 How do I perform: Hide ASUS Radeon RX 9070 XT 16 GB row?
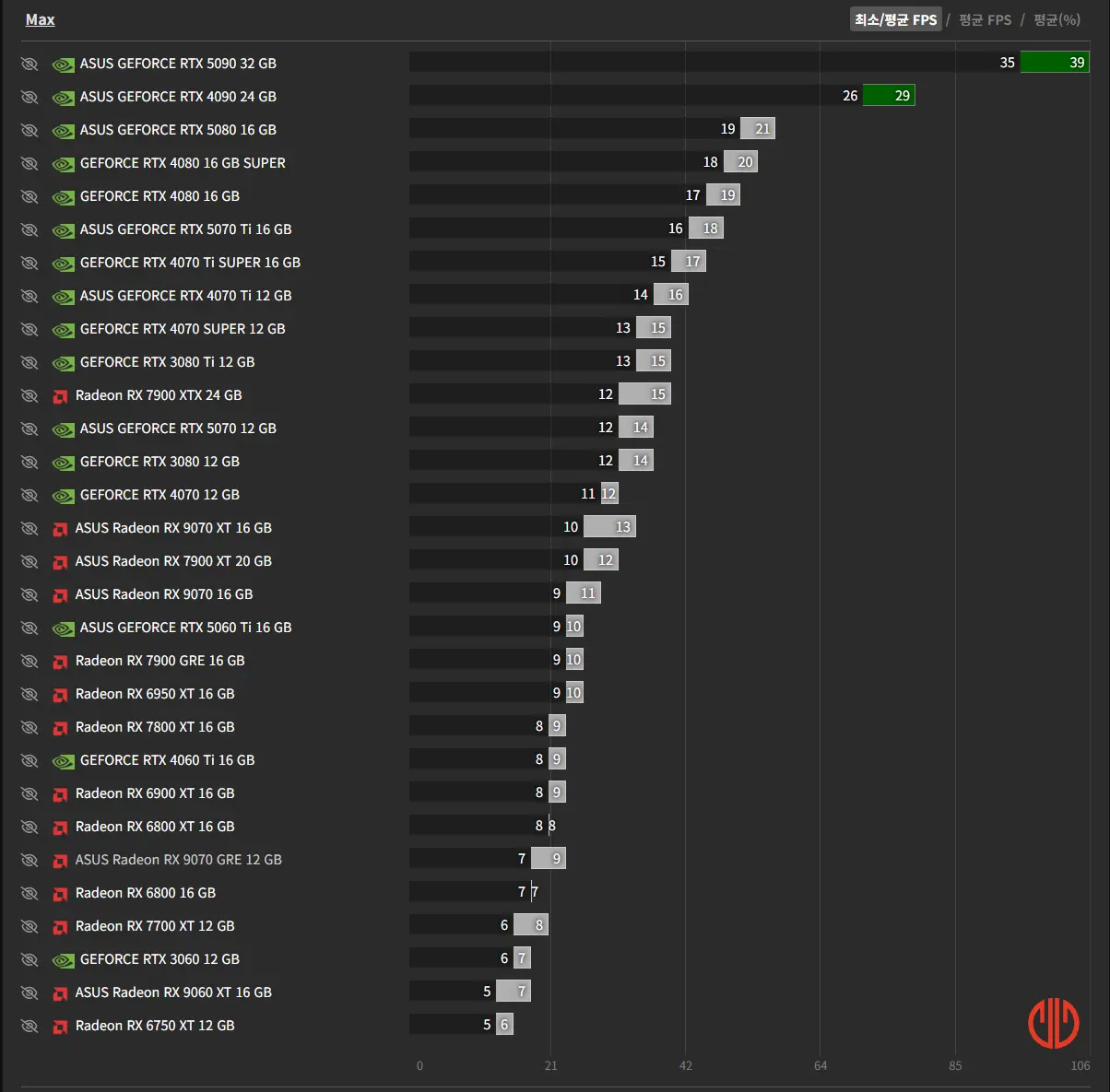pyautogui.click(x=30, y=528)
